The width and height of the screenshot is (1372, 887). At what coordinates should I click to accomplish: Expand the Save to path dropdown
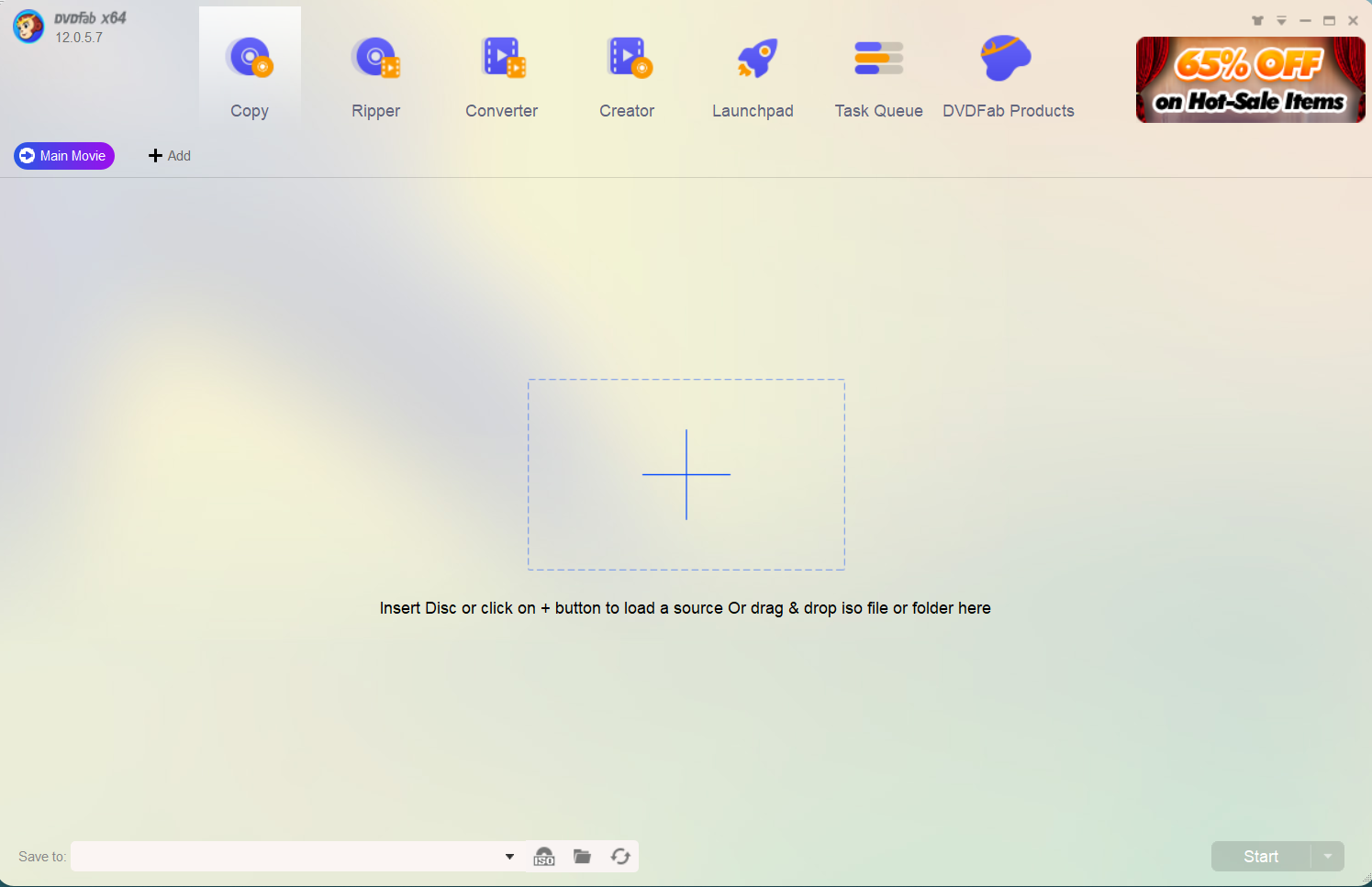coord(509,857)
